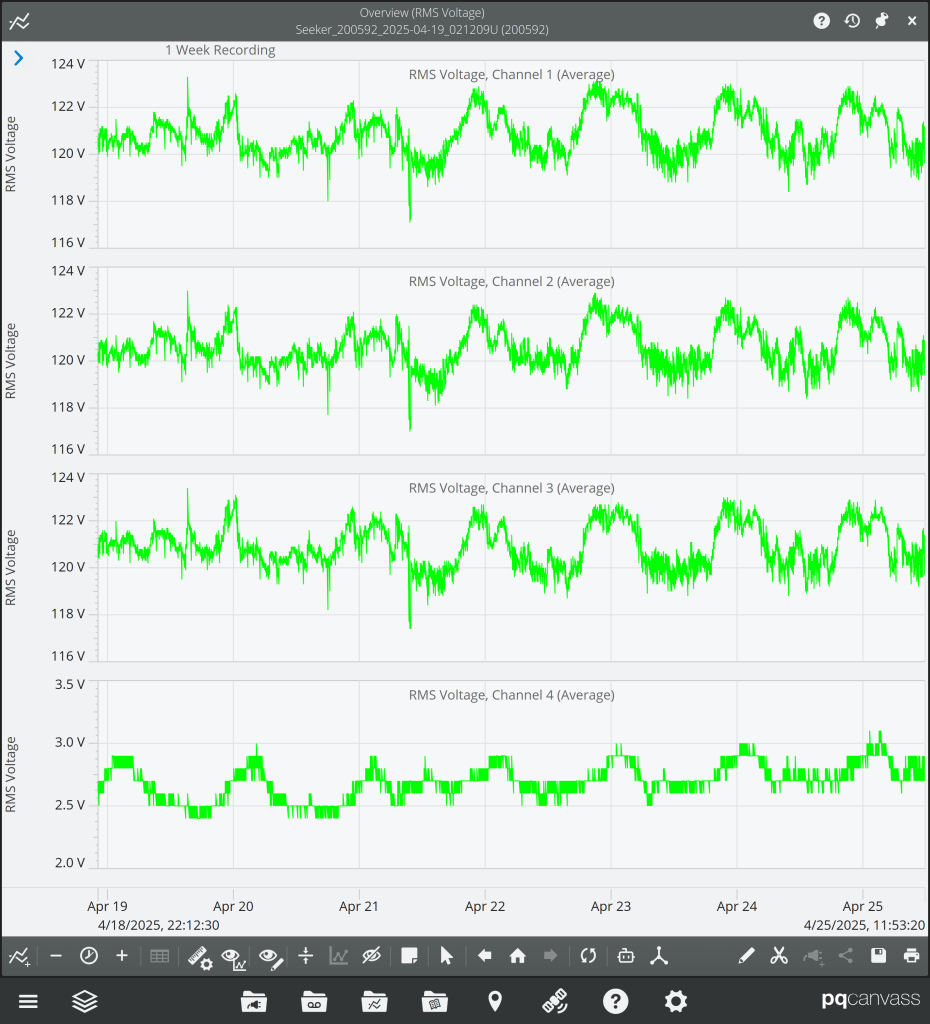Image resolution: width=930 pixels, height=1024 pixels.
Task: Open the hamburger main menu
Action: click(28, 1001)
